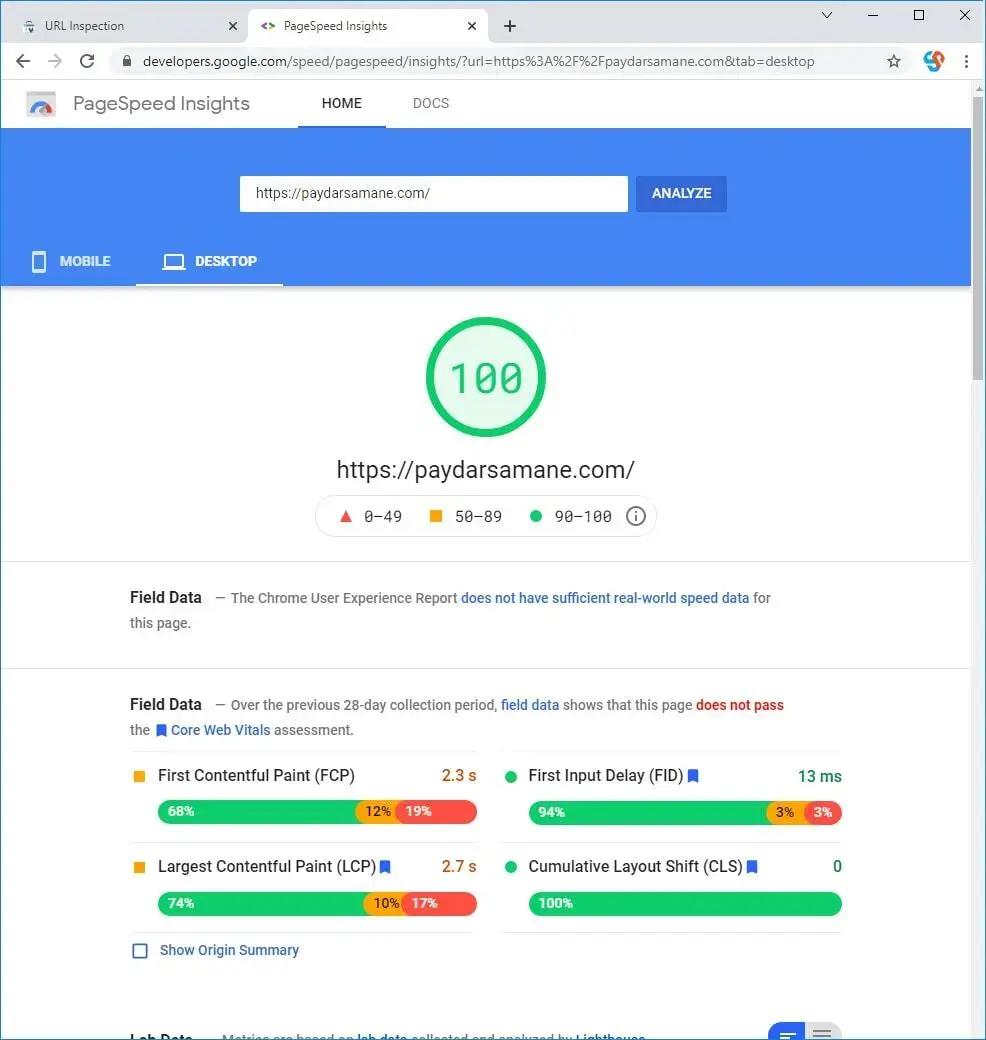The height and width of the screenshot is (1040, 986).
Task: Open the HOME navigation tab
Action: [x=341, y=103]
